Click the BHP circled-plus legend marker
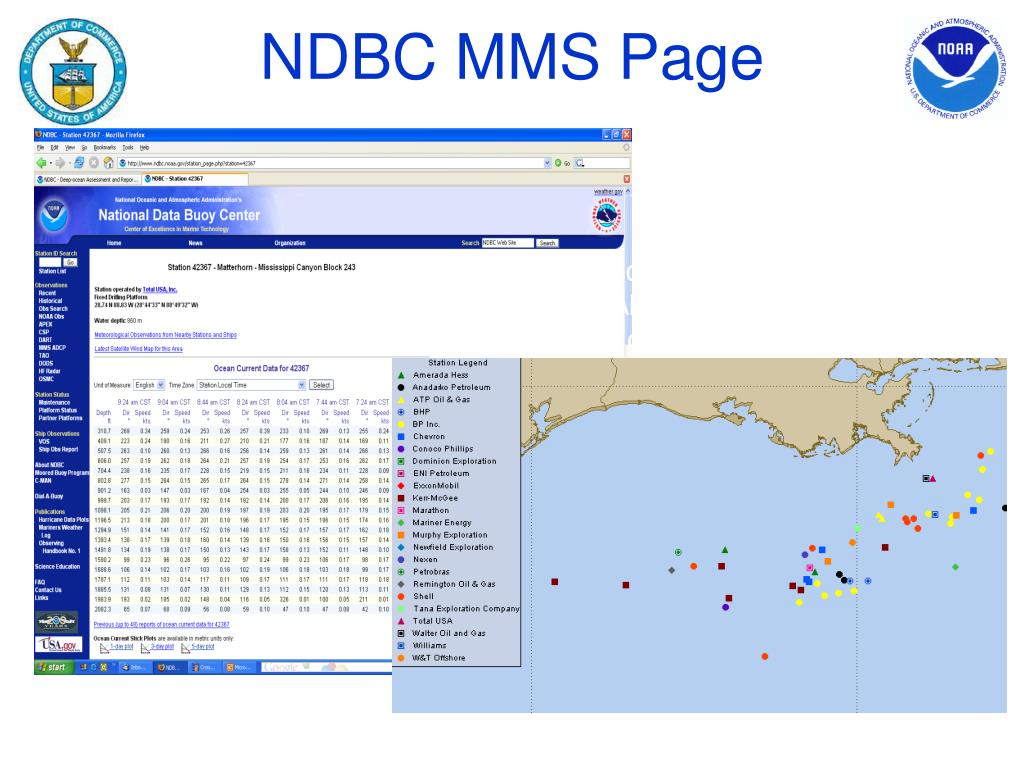Image resolution: width=1024 pixels, height=768 pixels. pos(401,412)
